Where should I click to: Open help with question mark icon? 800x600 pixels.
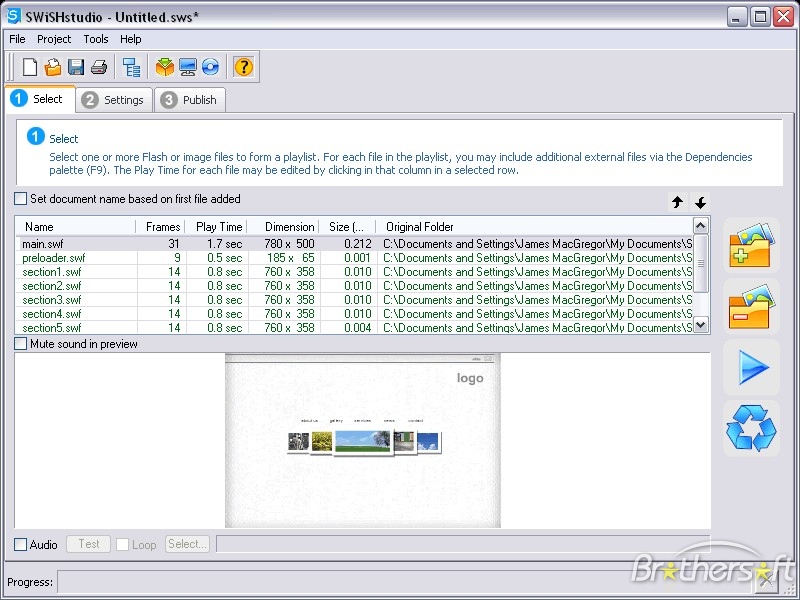point(243,67)
